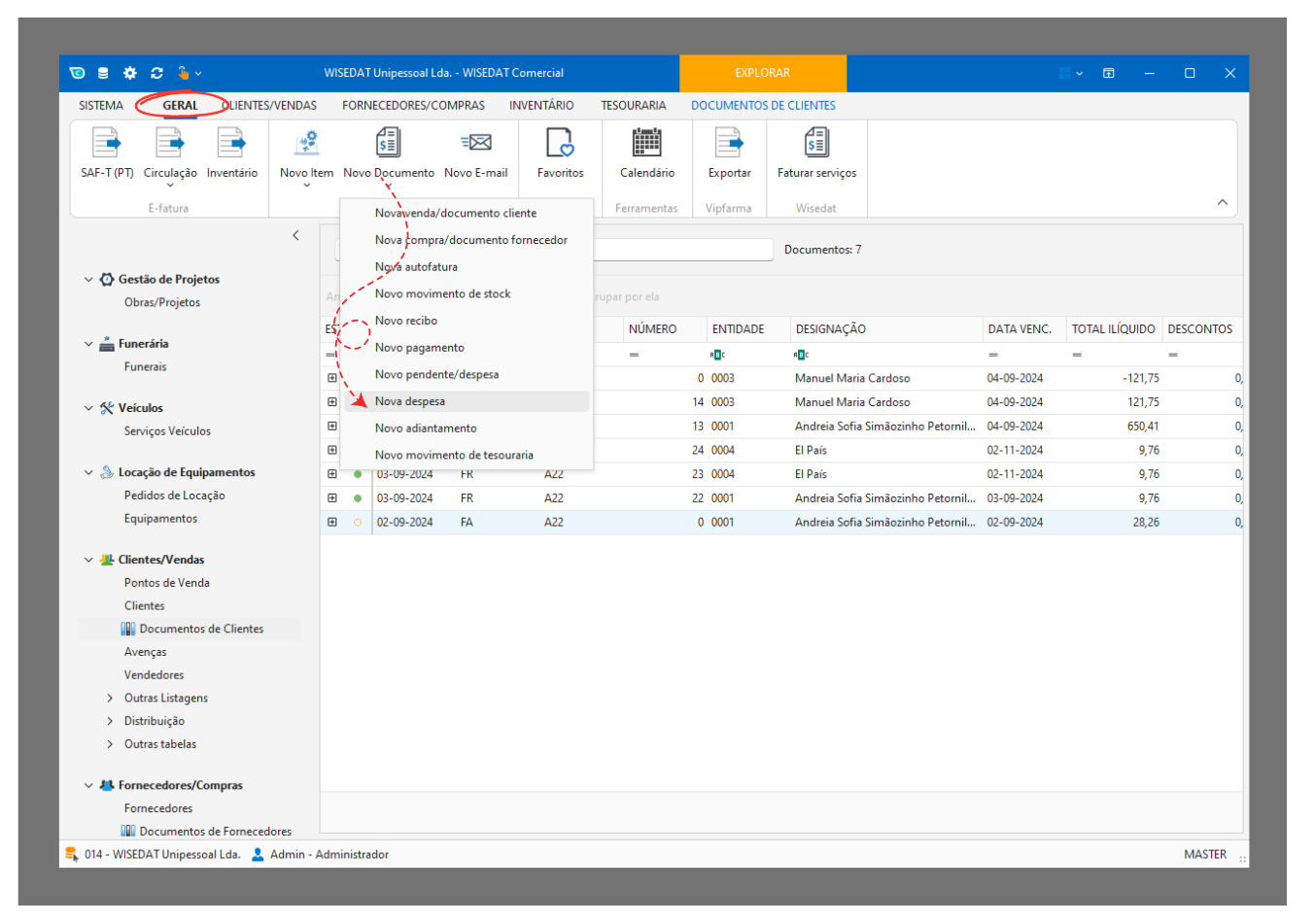Collapse the ribbon with the chevron arrow

tap(1222, 202)
